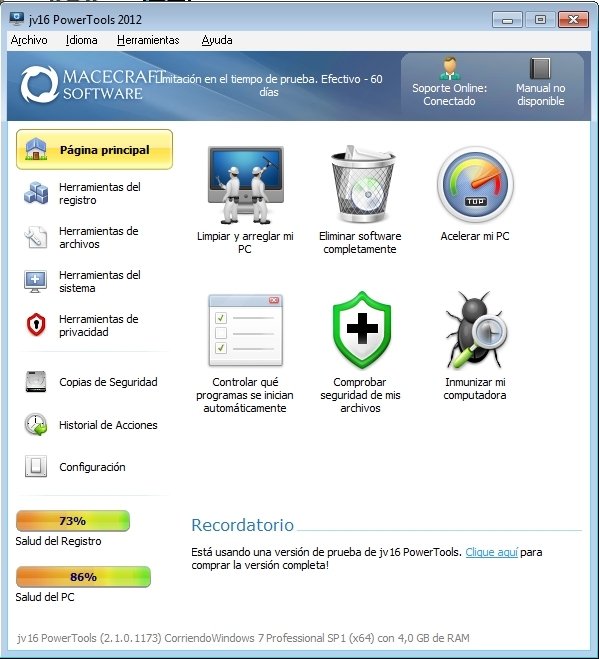The width and height of the screenshot is (599, 659).
Task: Click the checklist startup programs icon
Action: [246, 330]
